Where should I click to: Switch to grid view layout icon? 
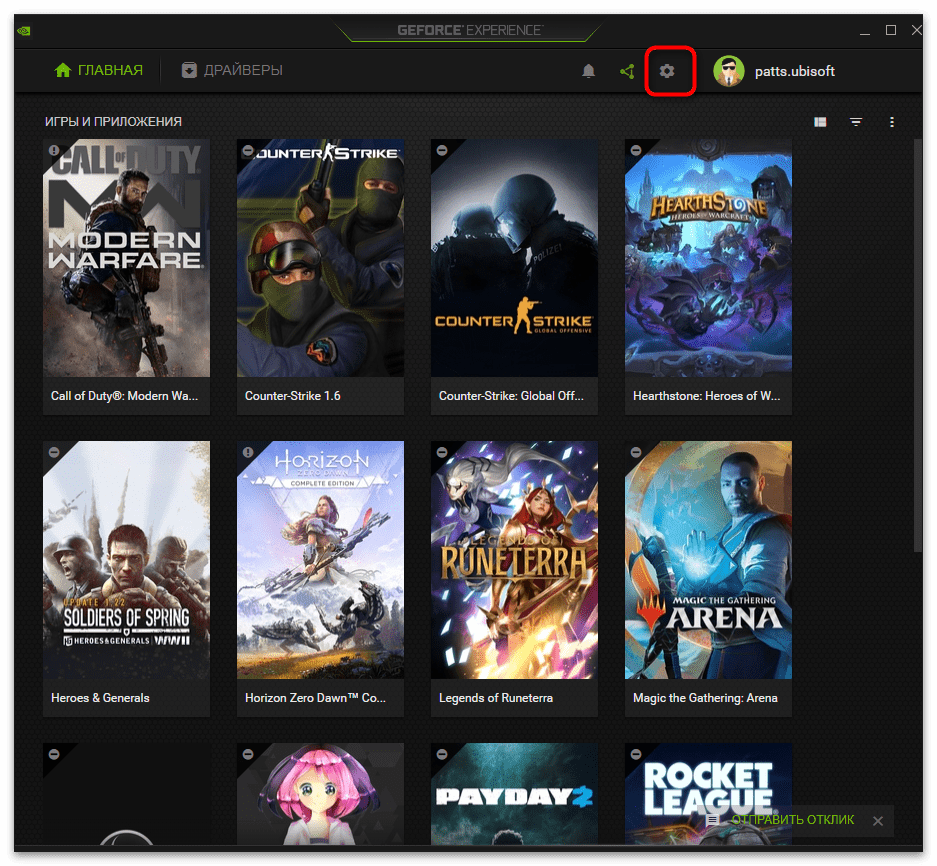pos(820,122)
